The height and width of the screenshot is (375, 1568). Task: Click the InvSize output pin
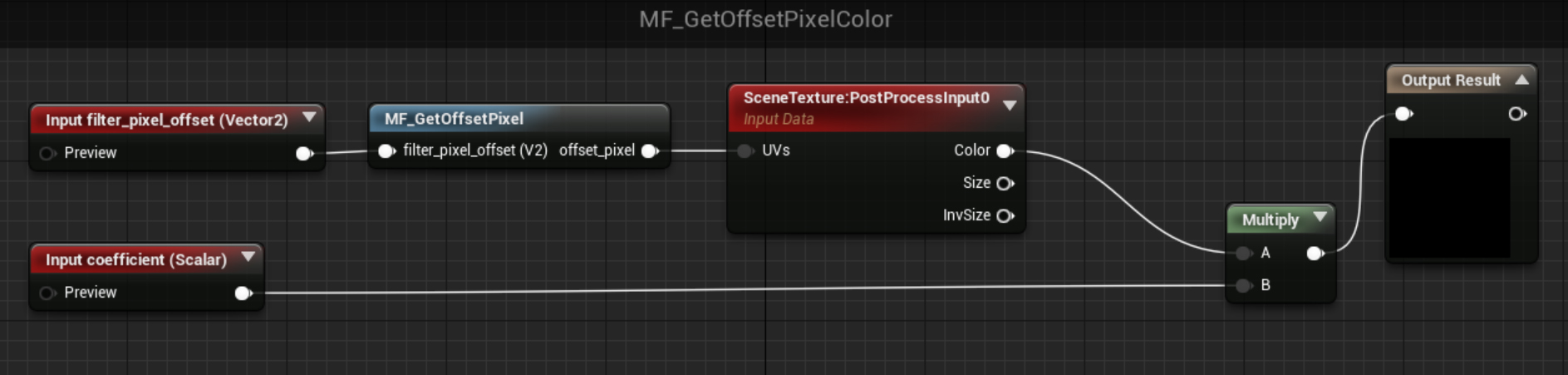(x=1005, y=215)
